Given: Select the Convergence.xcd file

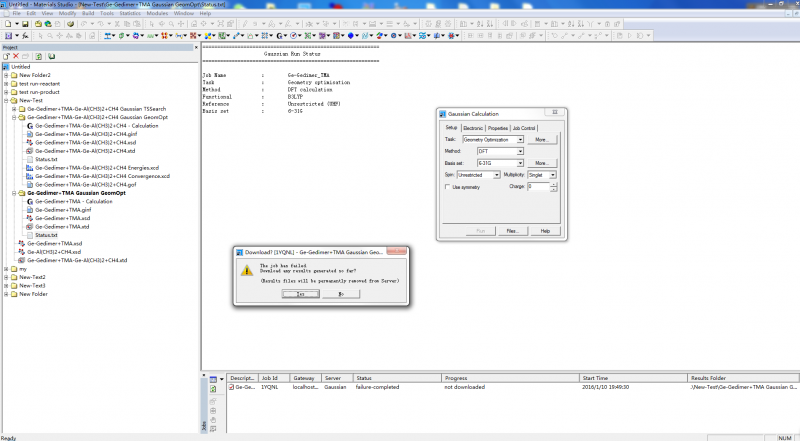Looking at the screenshot, I should click(x=102, y=176).
